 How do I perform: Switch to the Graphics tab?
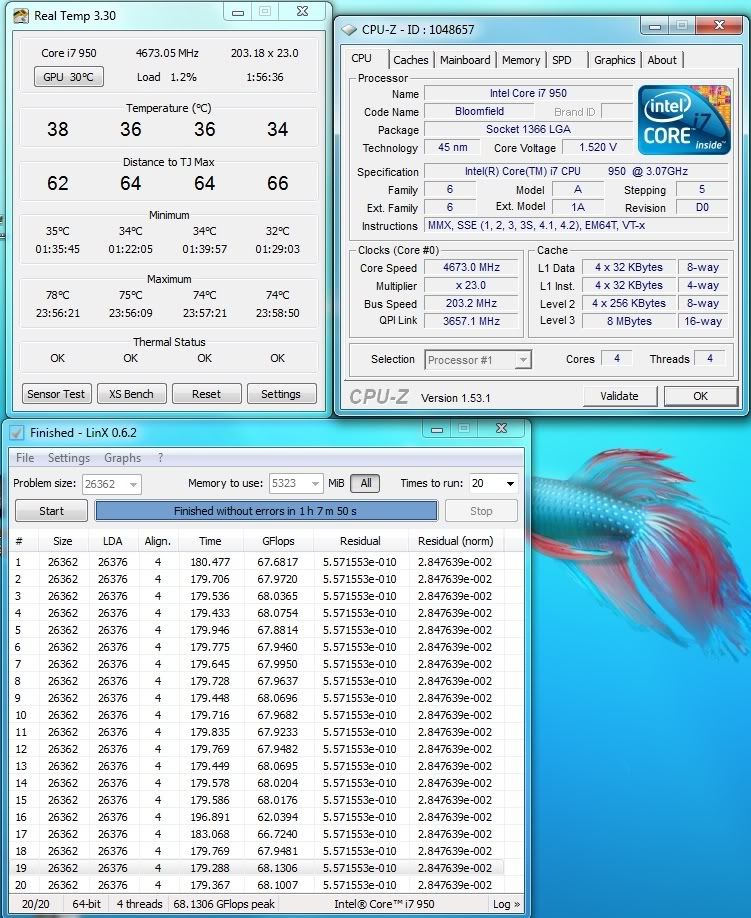[x=614, y=60]
